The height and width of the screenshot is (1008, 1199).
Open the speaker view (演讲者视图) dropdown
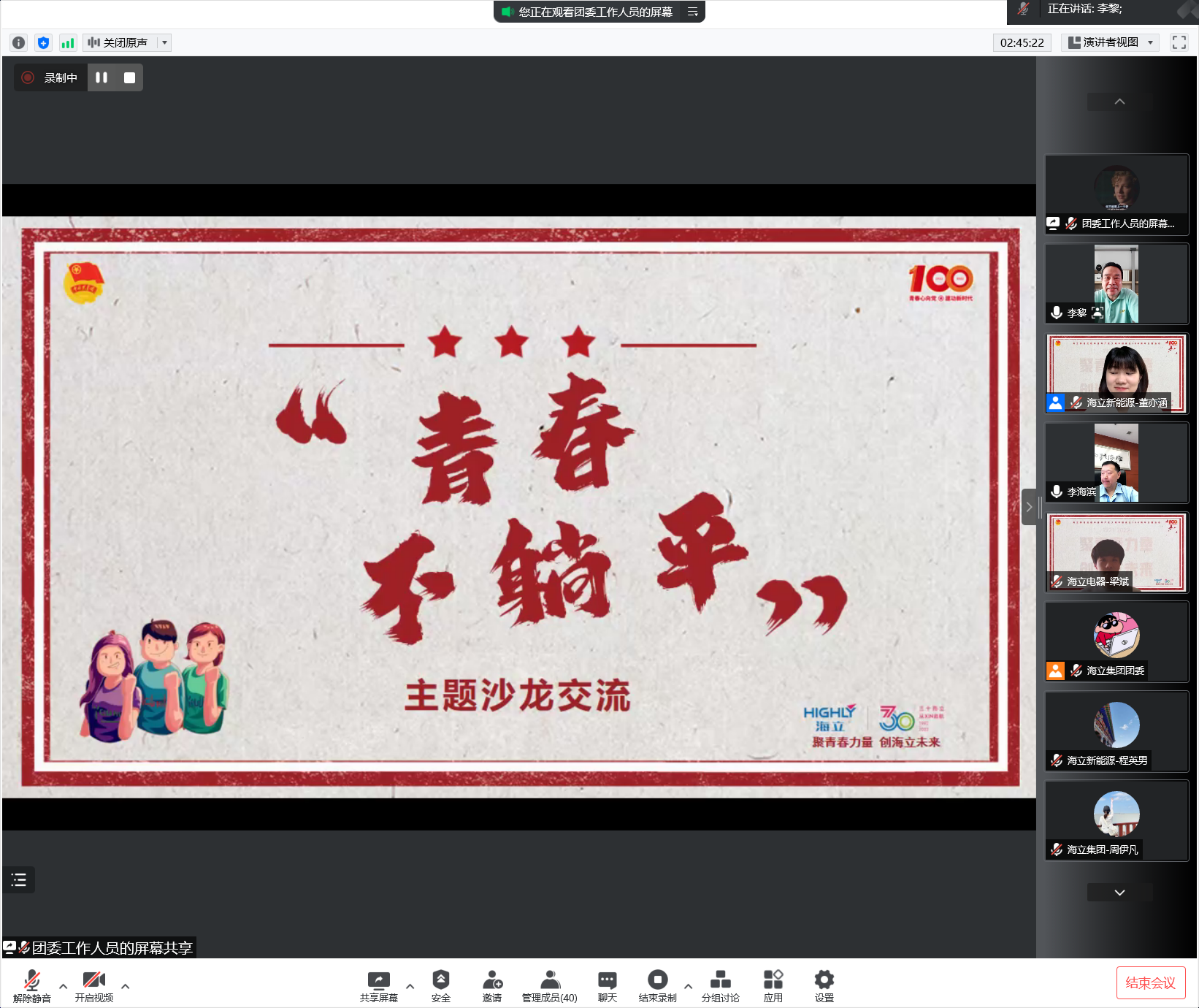coord(1109,42)
